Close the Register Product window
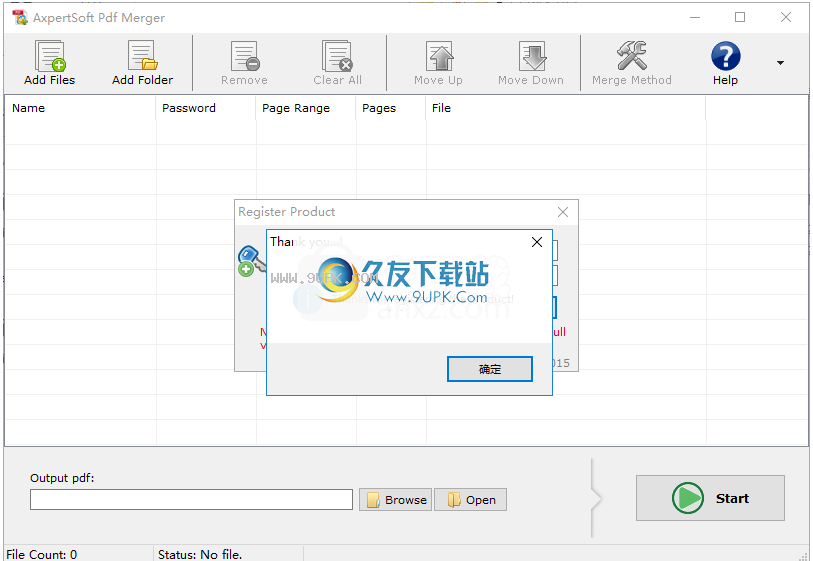 pyautogui.click(x=563, y=212)
